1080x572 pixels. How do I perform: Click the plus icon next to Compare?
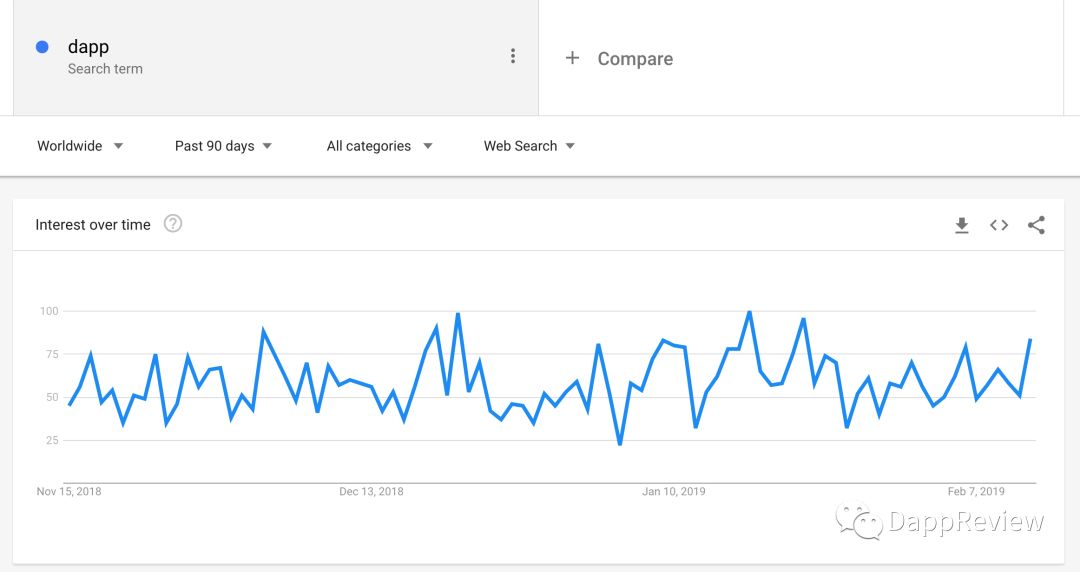(x=572, y=59)
